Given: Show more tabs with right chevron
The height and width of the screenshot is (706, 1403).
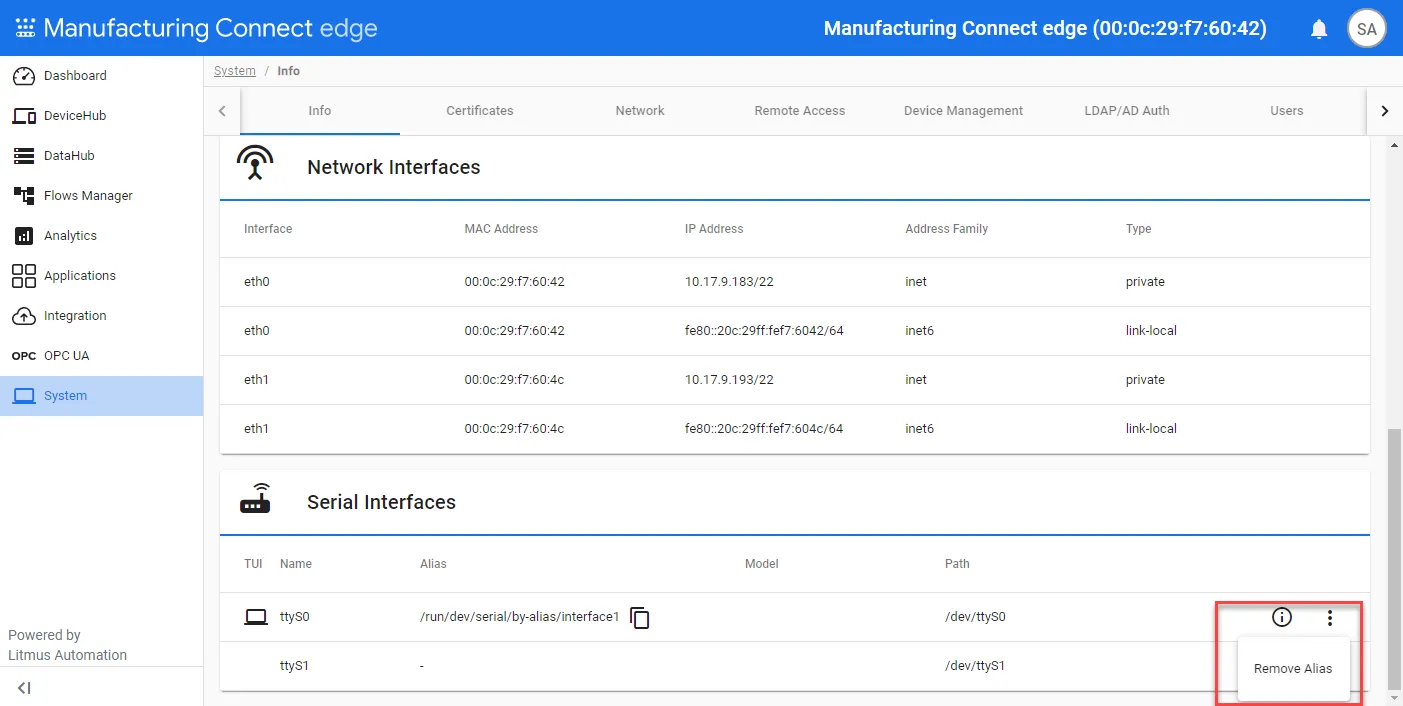Looking at the screenshot, I should coord(1384,111).
